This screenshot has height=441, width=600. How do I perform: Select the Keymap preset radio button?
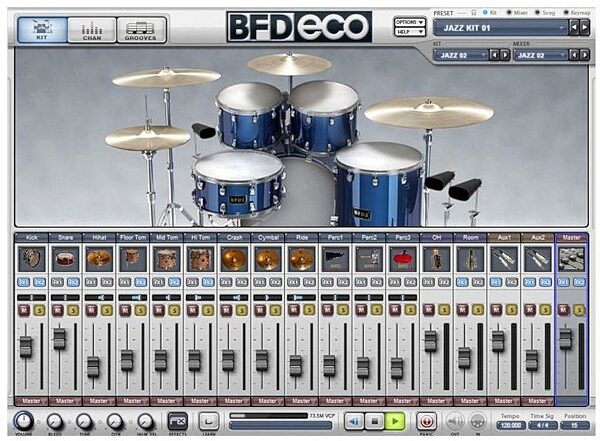(x=566, y=13)
